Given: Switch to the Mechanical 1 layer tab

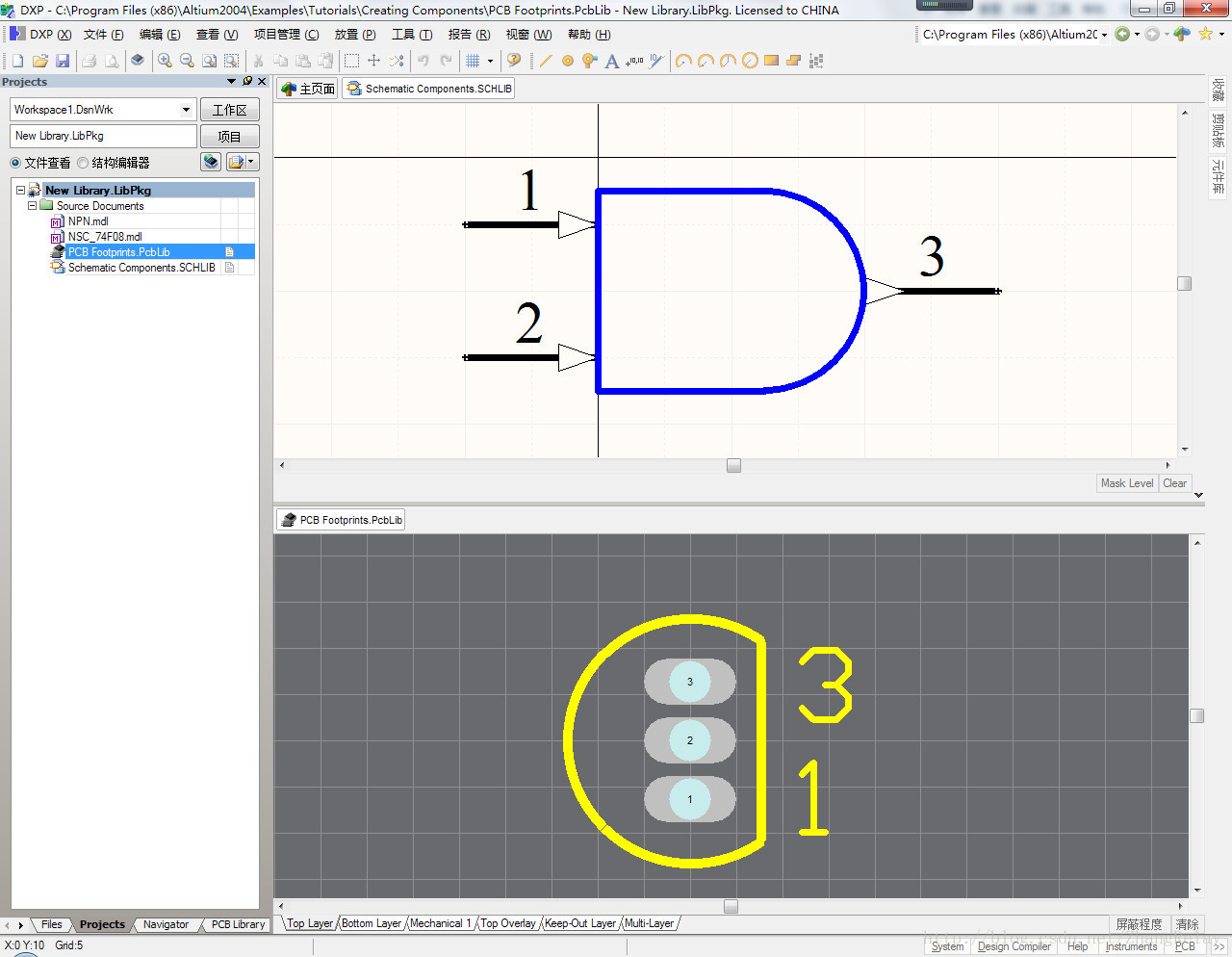Looking at the screenshot, I should 440,923.
